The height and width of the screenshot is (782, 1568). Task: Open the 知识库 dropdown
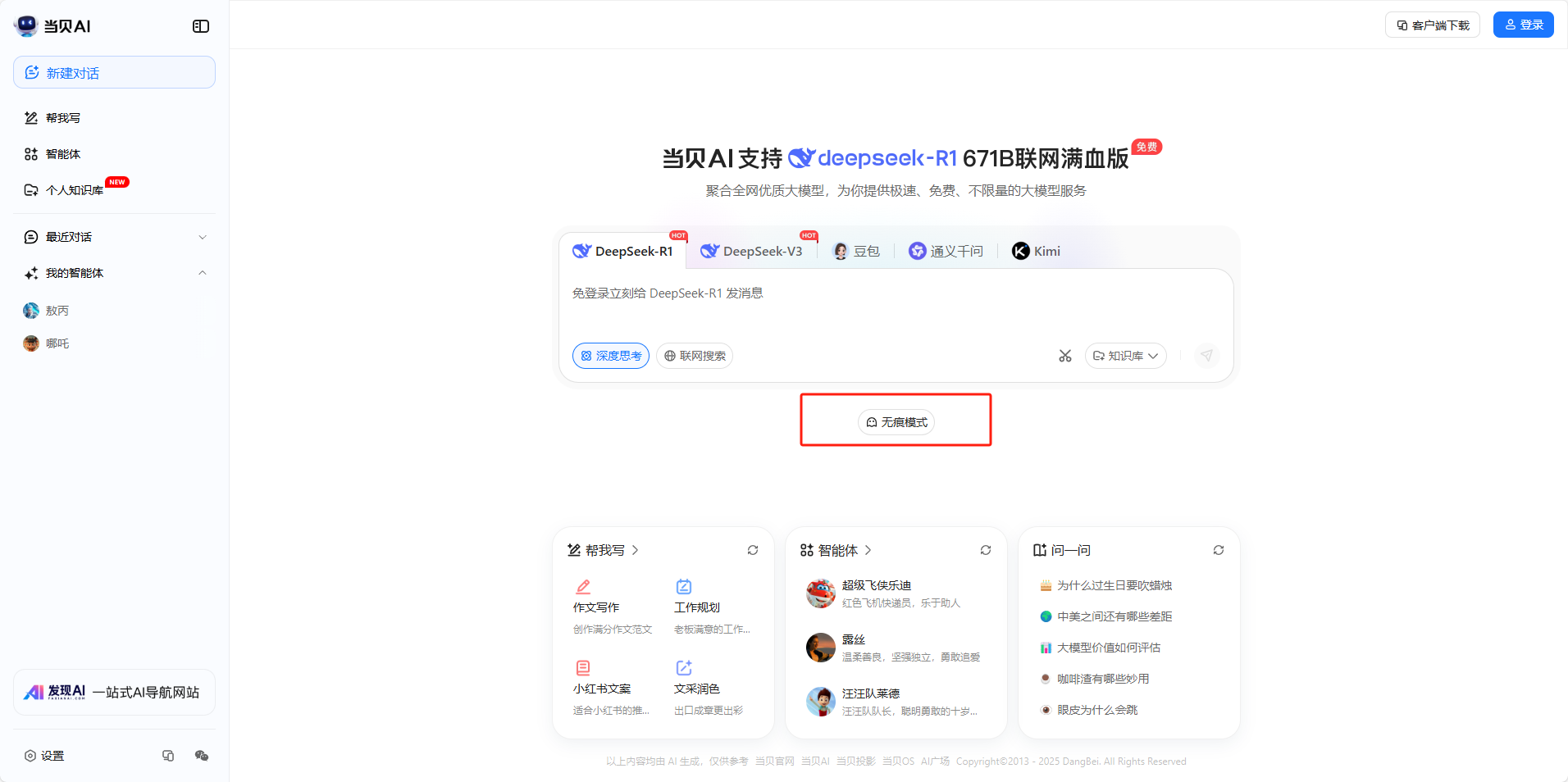[x=1125, y=356]
